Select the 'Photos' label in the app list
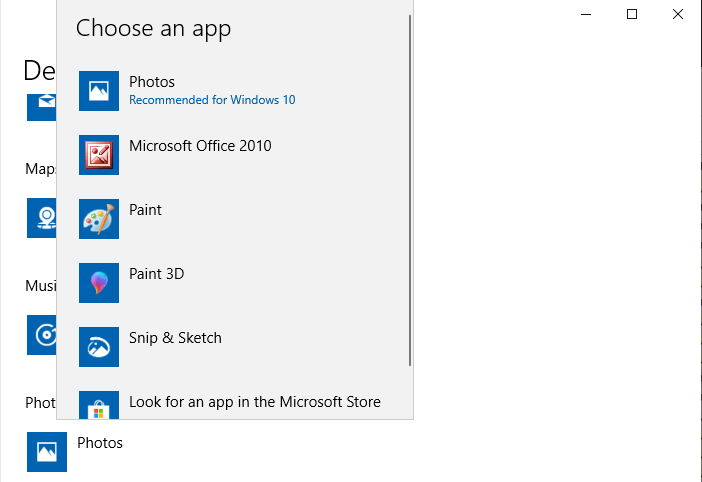The width and height of the screenshot is (702, 482). point(152,82)
